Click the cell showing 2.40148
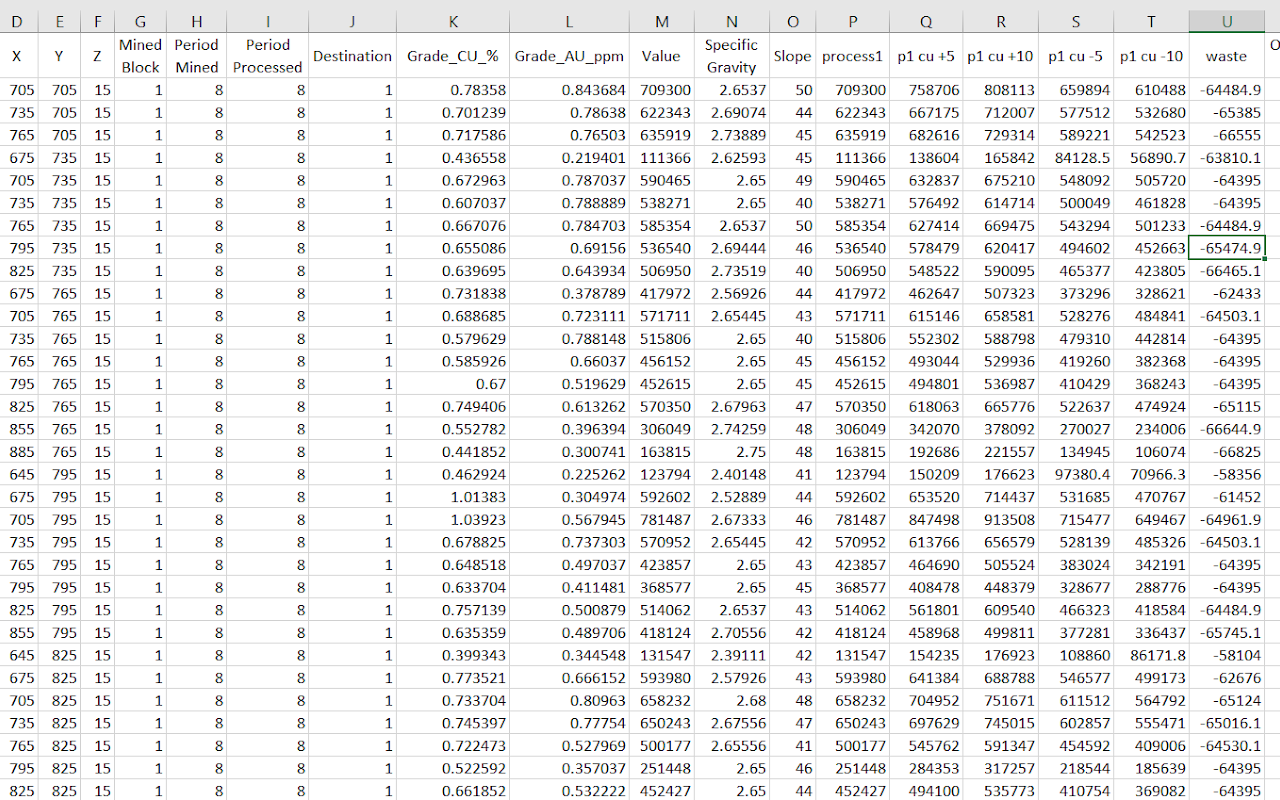Screen dimensions: 1280x800 pyautogui.click(x=731, y=474)
